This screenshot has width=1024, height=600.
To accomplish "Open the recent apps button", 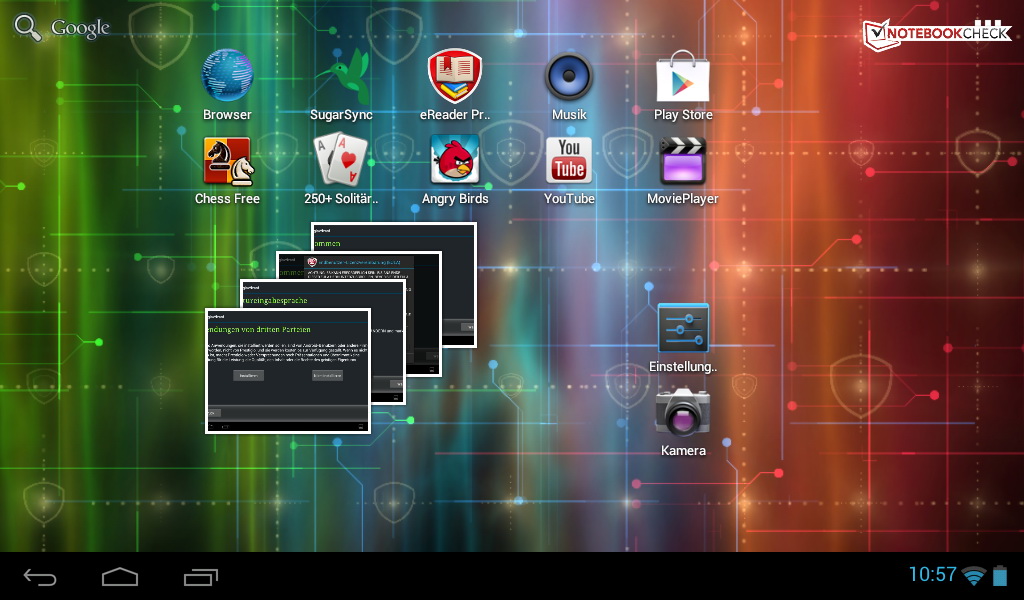I will click(x=200, y=576).
